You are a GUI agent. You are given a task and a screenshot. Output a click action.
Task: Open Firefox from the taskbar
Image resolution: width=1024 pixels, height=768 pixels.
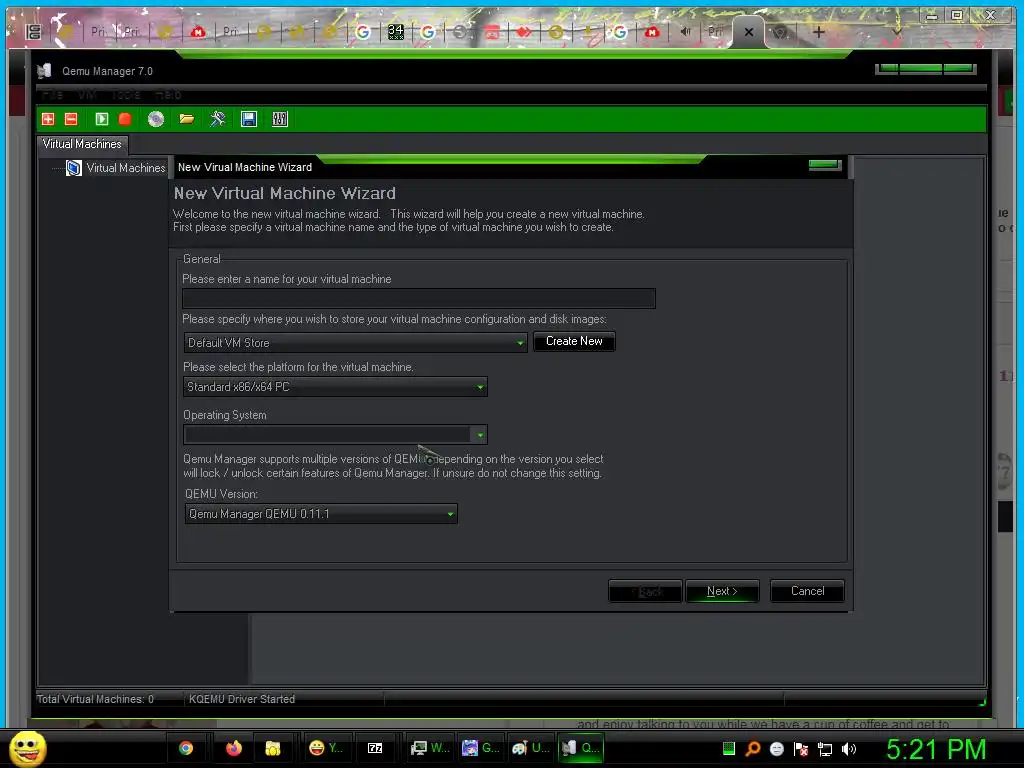(x=233, y=748)
